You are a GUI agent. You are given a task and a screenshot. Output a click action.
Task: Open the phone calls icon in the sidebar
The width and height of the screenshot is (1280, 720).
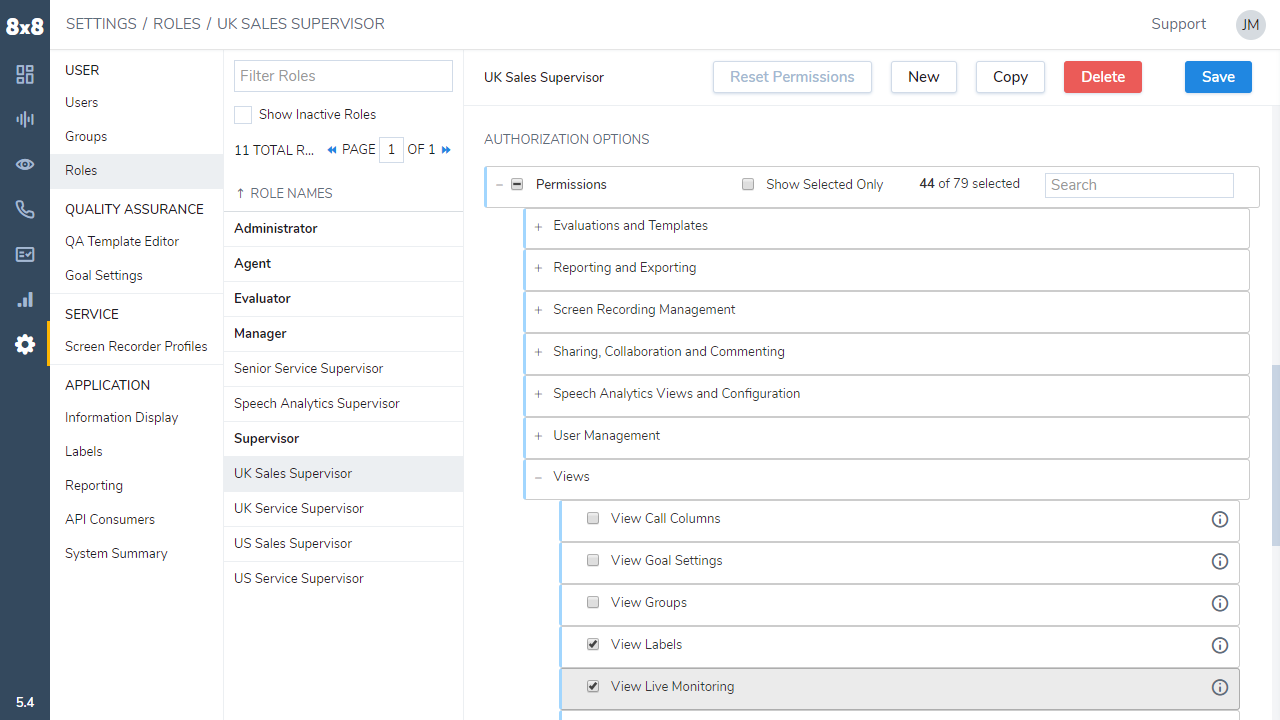click(x=25, y=210)
